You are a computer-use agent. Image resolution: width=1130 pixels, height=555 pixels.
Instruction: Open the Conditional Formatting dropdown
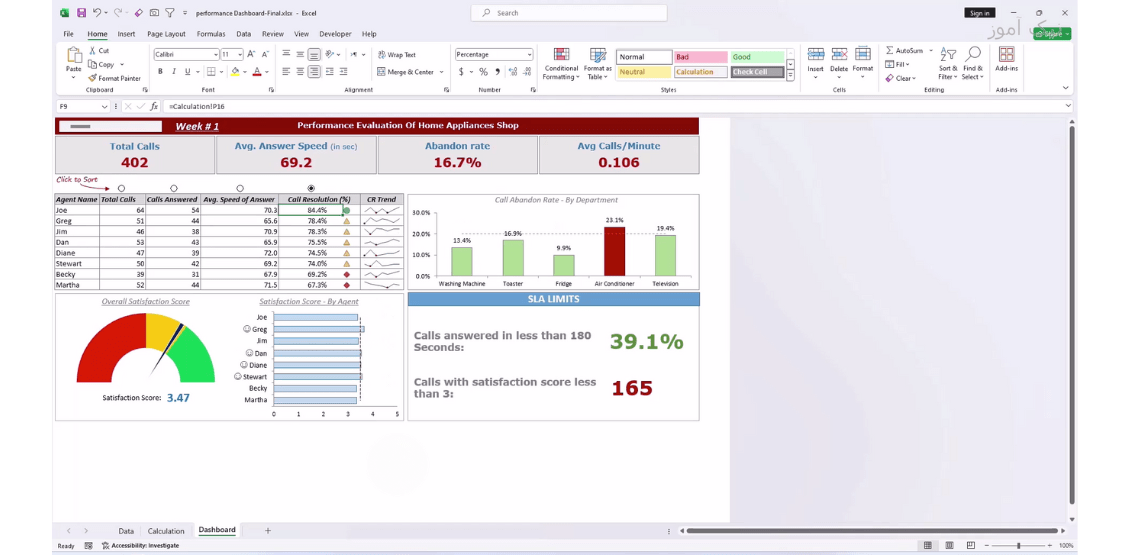point(559,64)
